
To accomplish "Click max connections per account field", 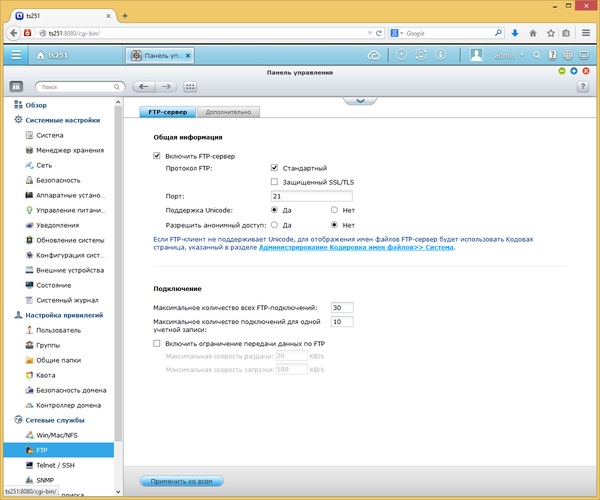I will tap(342, 322).
